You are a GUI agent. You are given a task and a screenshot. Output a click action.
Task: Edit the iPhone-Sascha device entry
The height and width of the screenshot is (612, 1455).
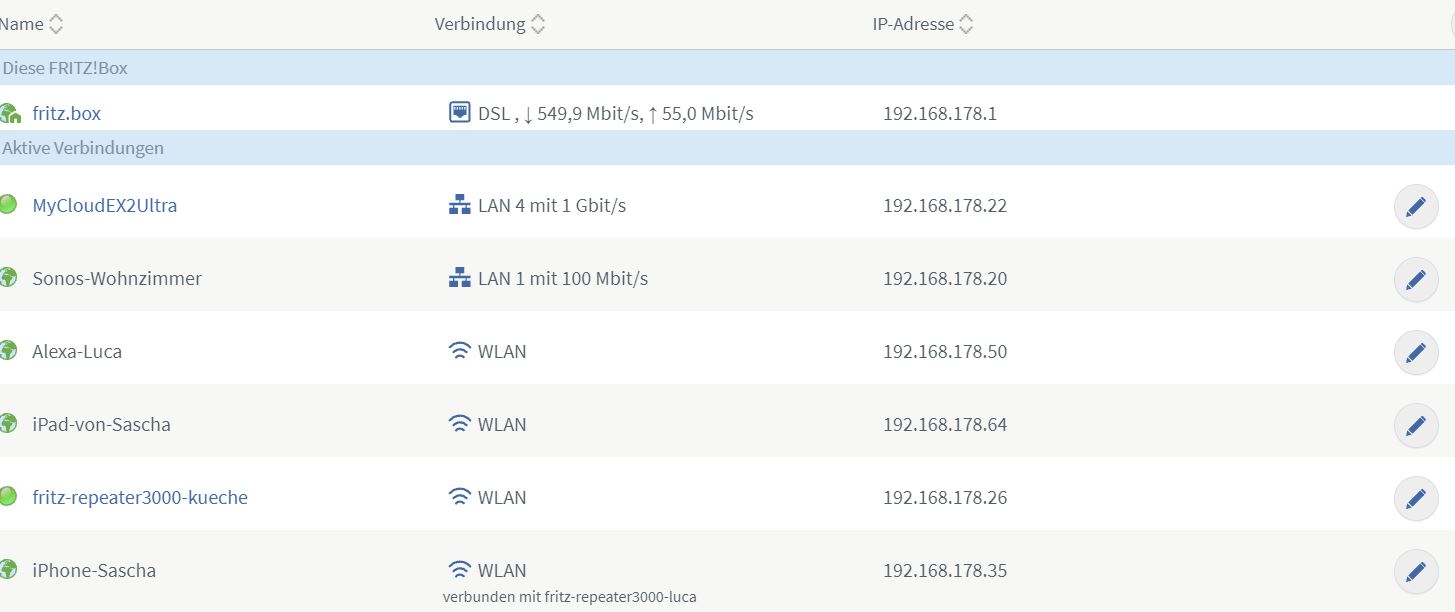(1415, 572)
